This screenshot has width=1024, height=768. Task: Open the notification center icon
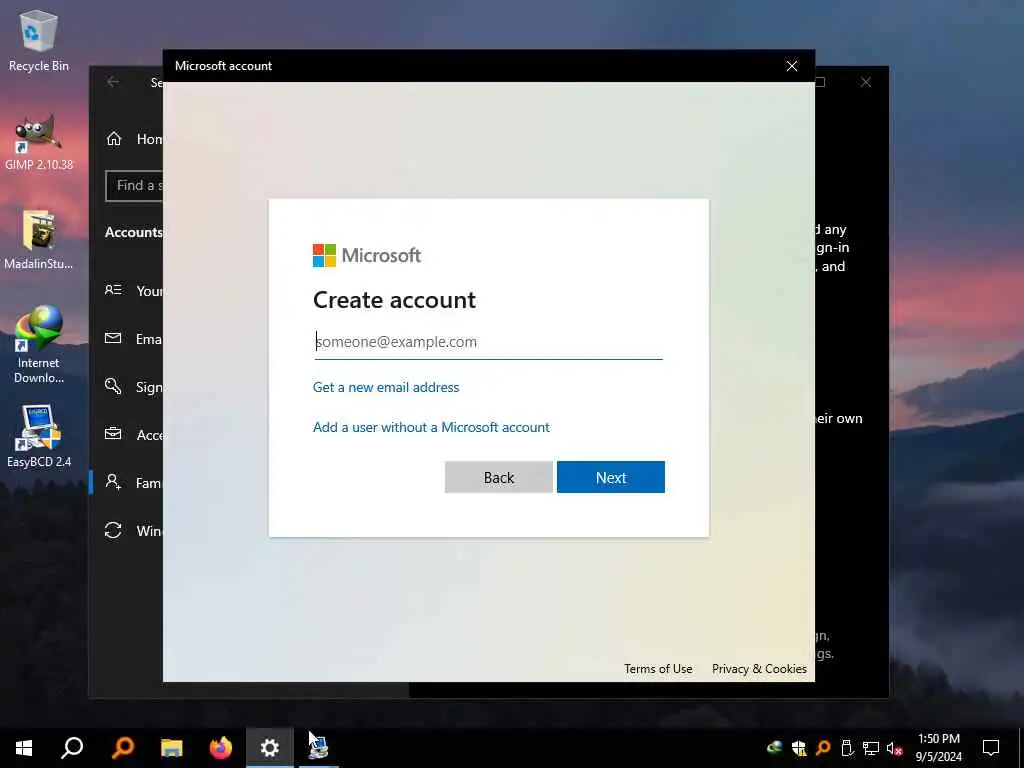click(x=991, y=748)
